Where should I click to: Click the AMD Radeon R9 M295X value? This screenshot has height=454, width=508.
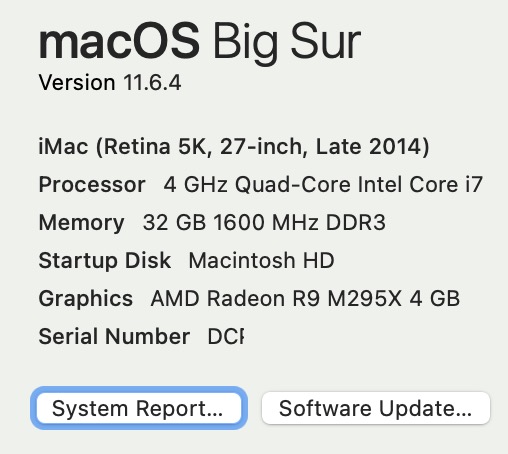(x=276, y=298)
